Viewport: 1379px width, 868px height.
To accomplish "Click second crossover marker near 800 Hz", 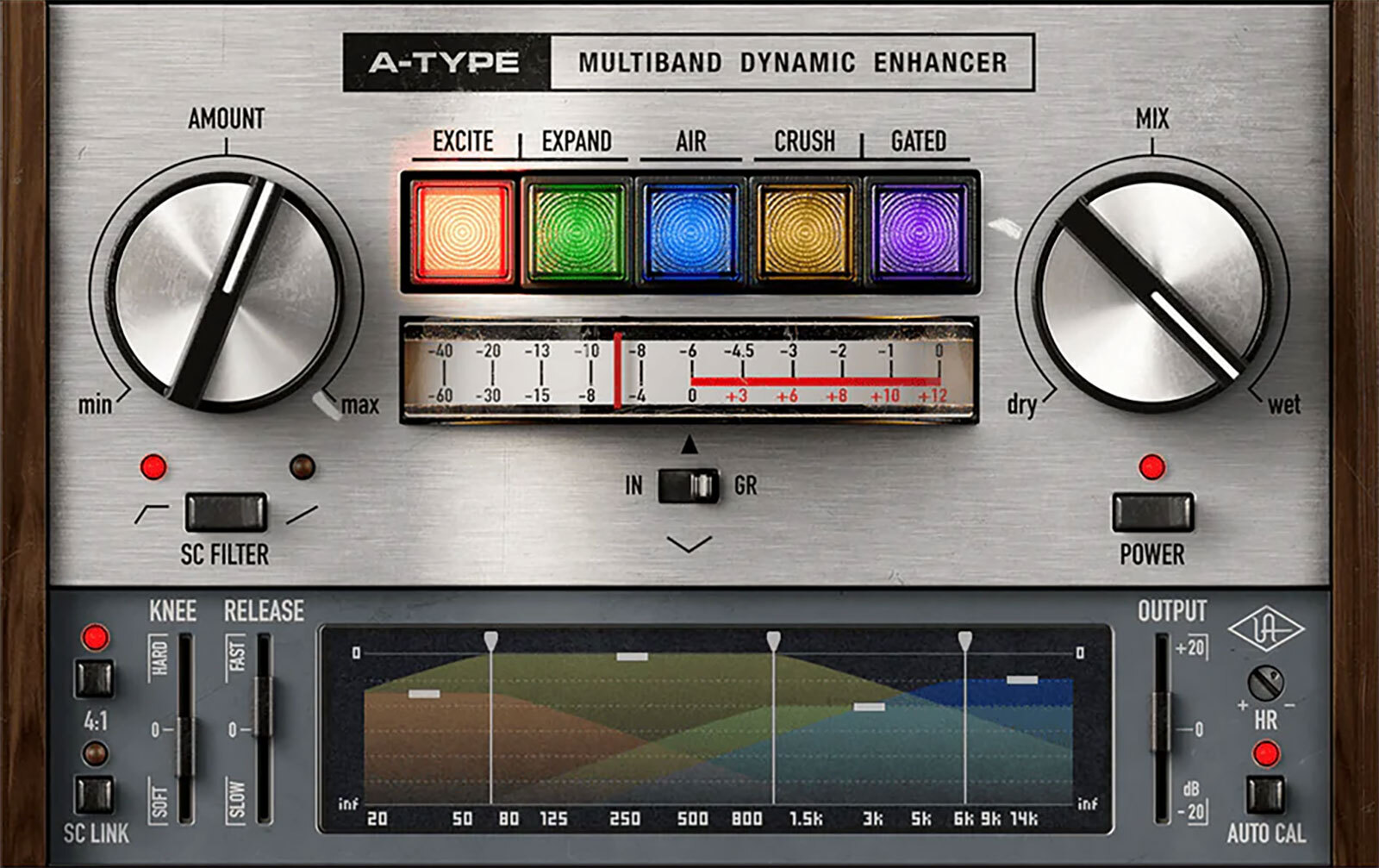I will 773,640.
